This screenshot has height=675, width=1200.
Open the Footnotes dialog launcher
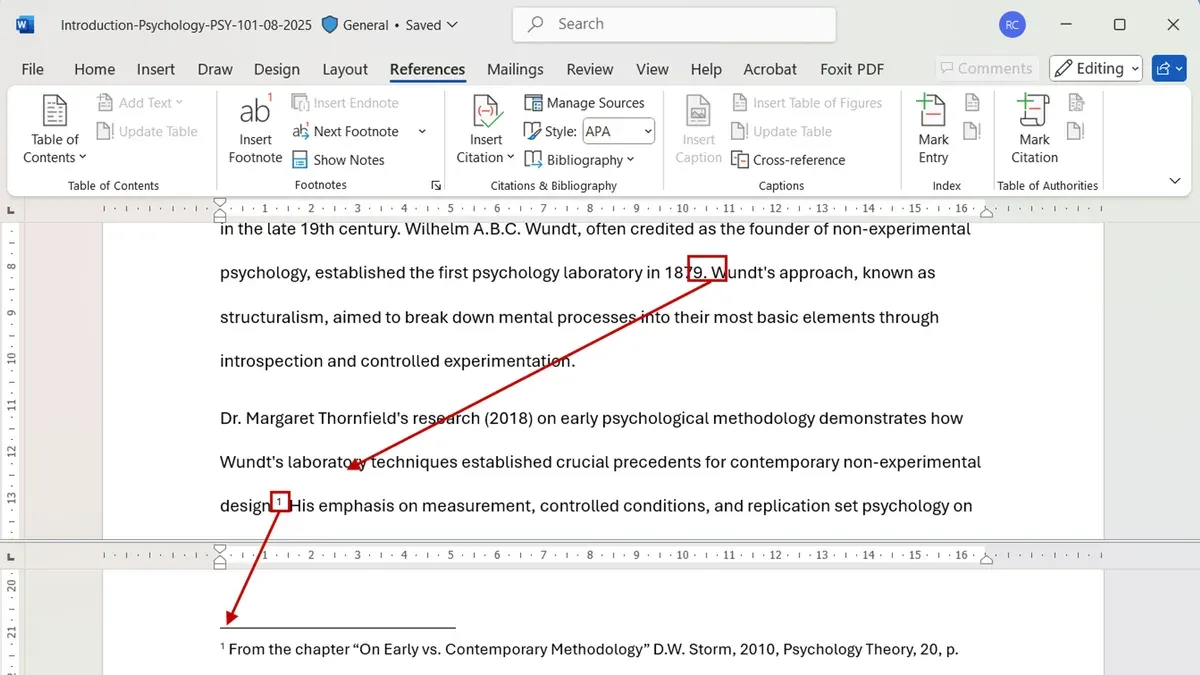(436, 186)
